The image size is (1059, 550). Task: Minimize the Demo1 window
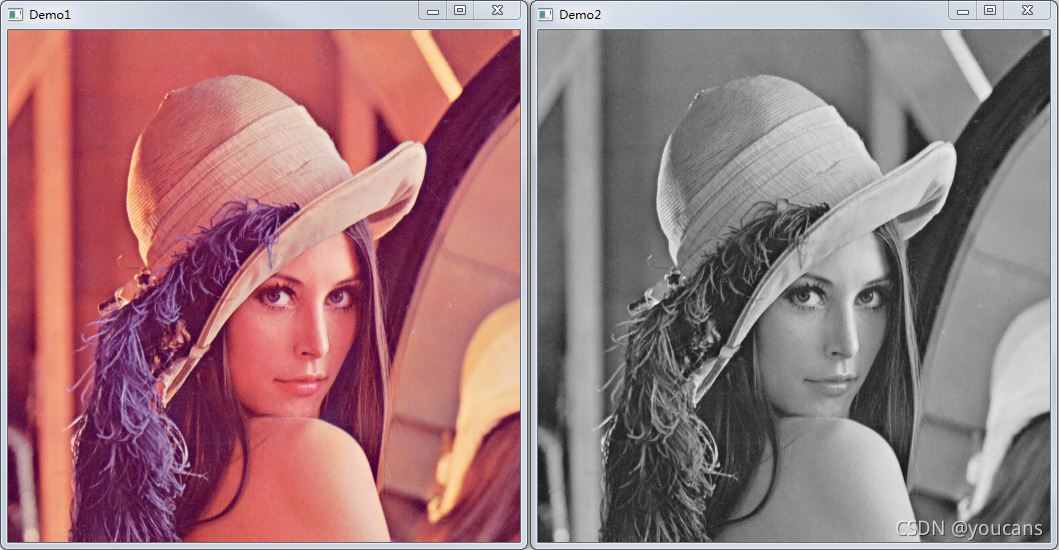433,10
